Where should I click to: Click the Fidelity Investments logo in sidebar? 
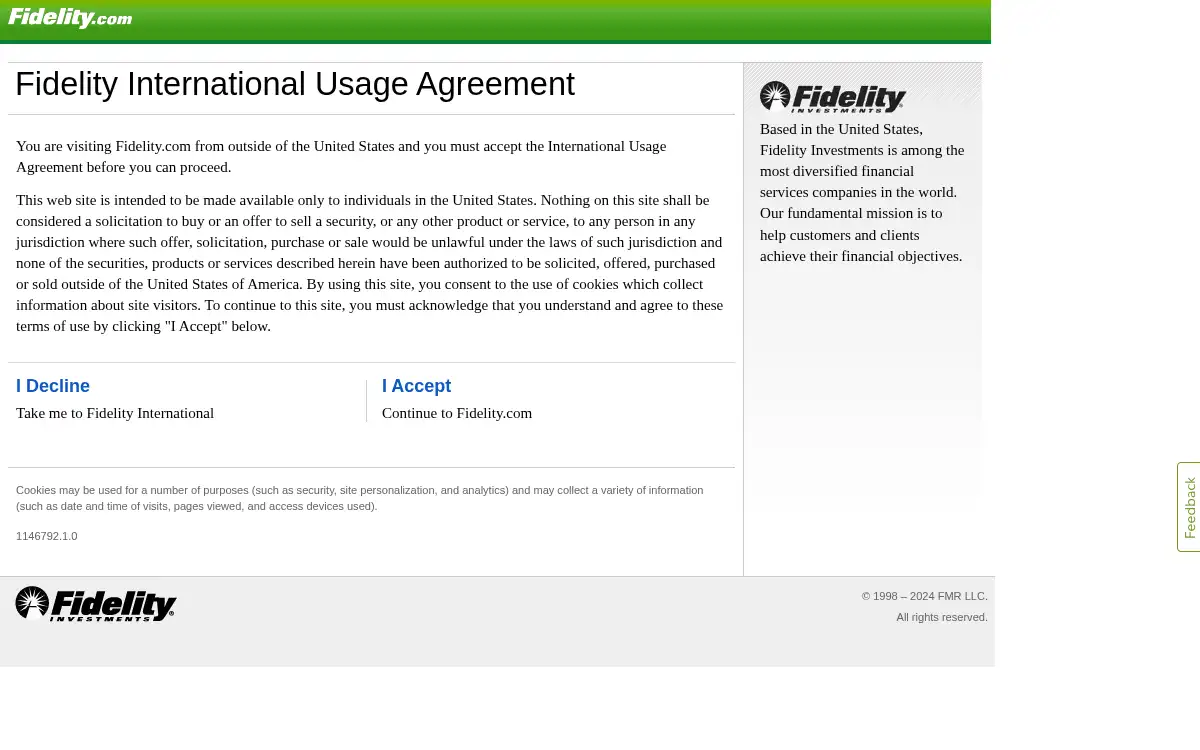point(833,97)
